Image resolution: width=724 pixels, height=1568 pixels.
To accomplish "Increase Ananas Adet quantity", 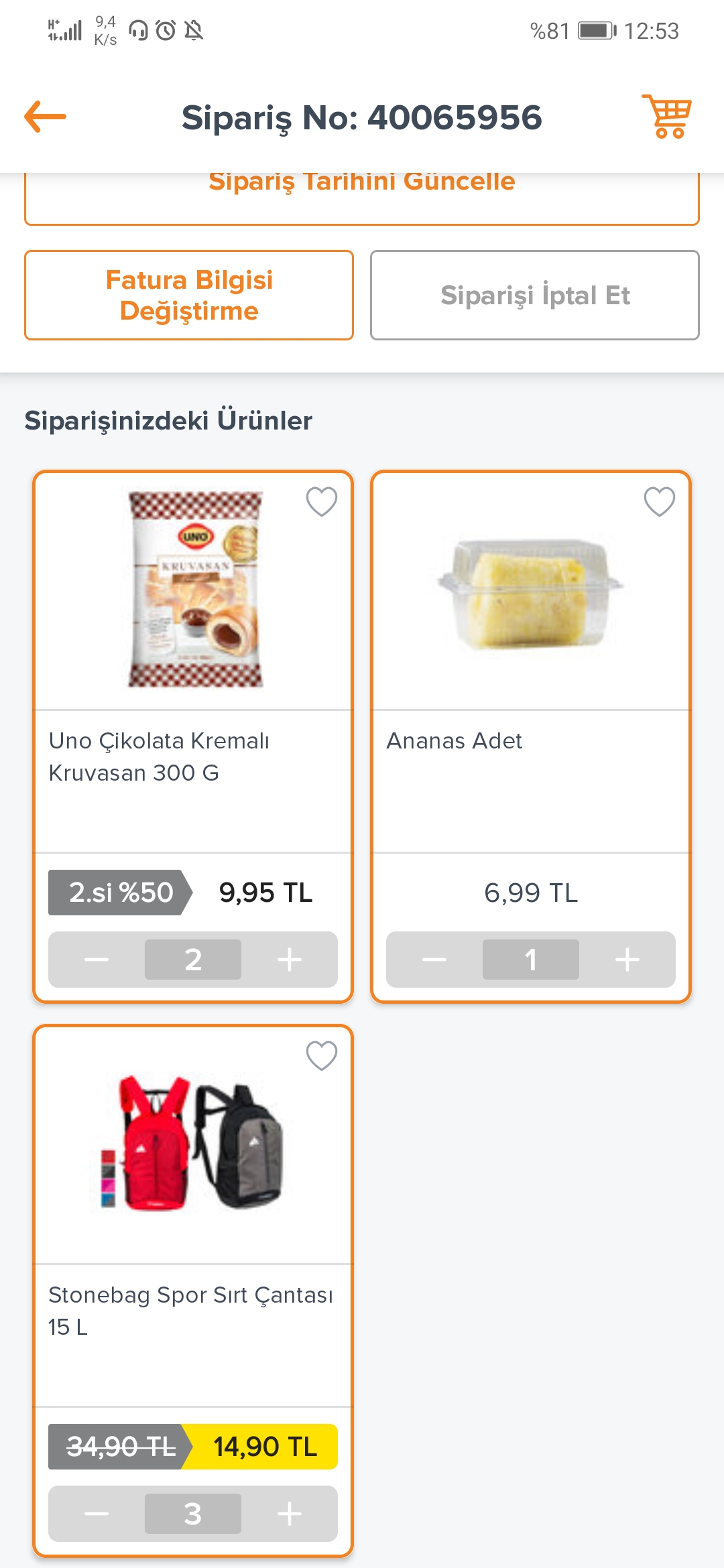I will 627,960.
